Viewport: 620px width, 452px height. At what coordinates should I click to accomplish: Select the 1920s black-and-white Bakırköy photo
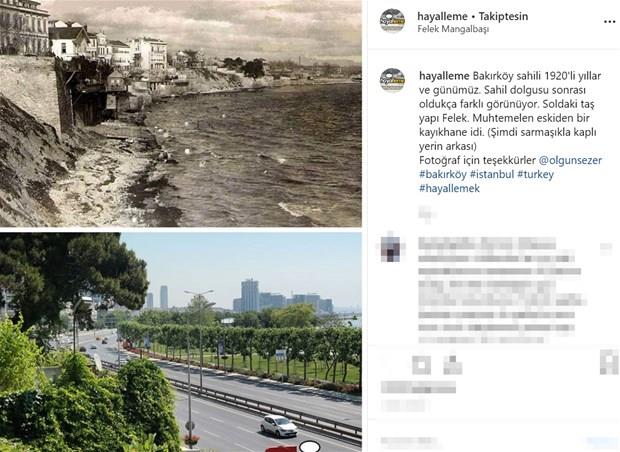pyautogui.click(x=181, y=113)
